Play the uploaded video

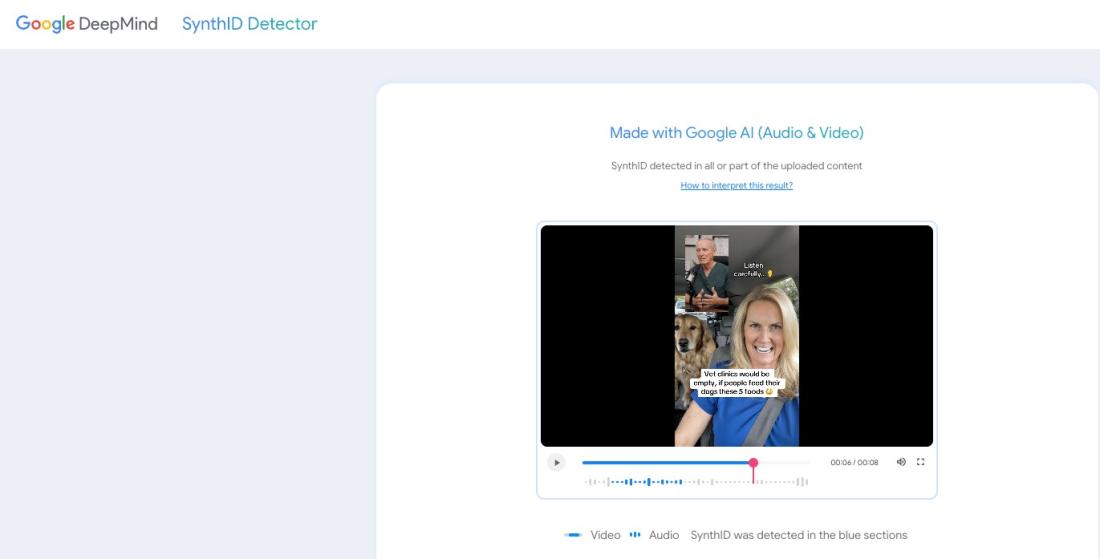tap(557, 462)
